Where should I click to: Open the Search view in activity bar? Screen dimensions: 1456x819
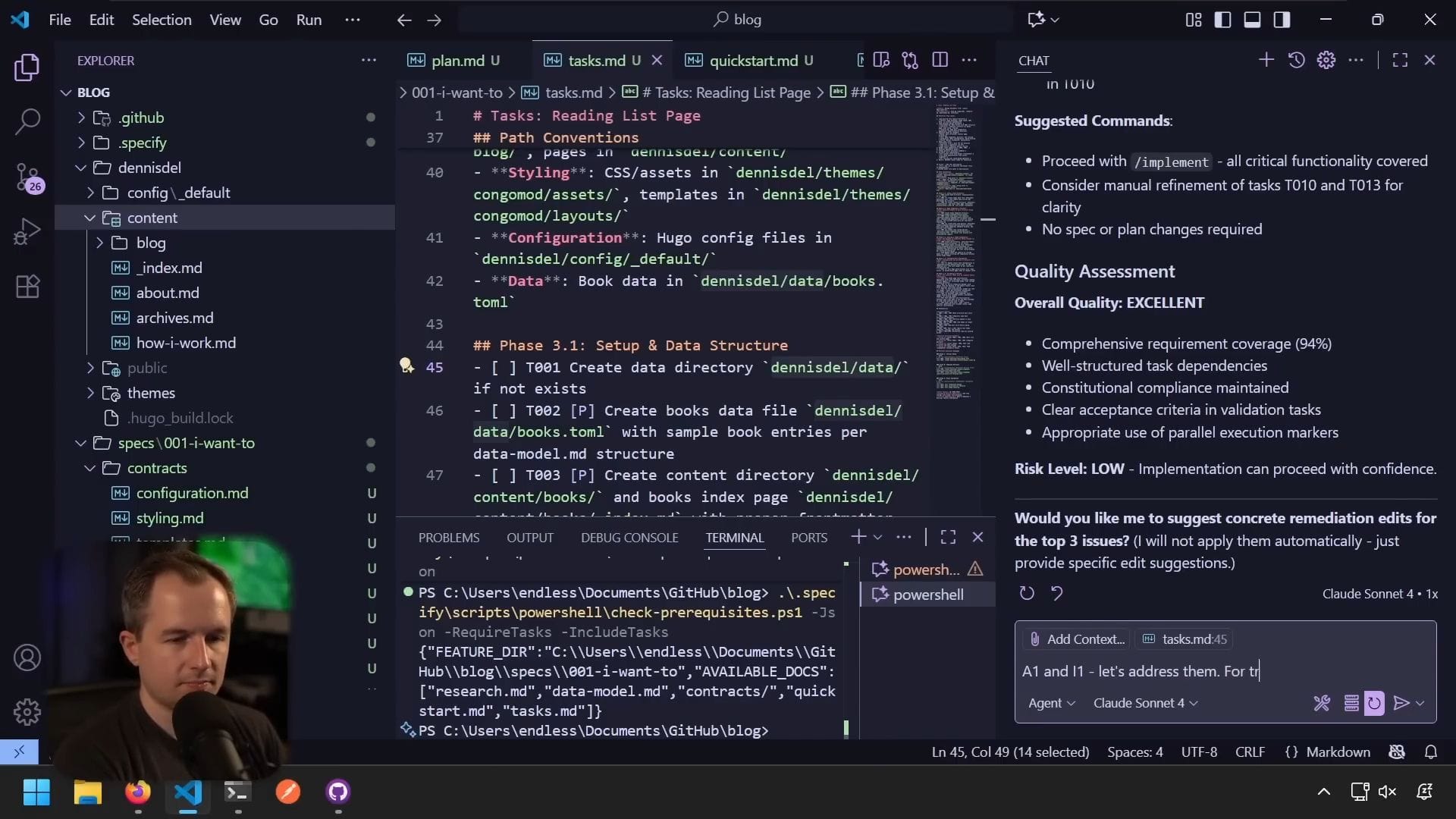coord(27,121)
